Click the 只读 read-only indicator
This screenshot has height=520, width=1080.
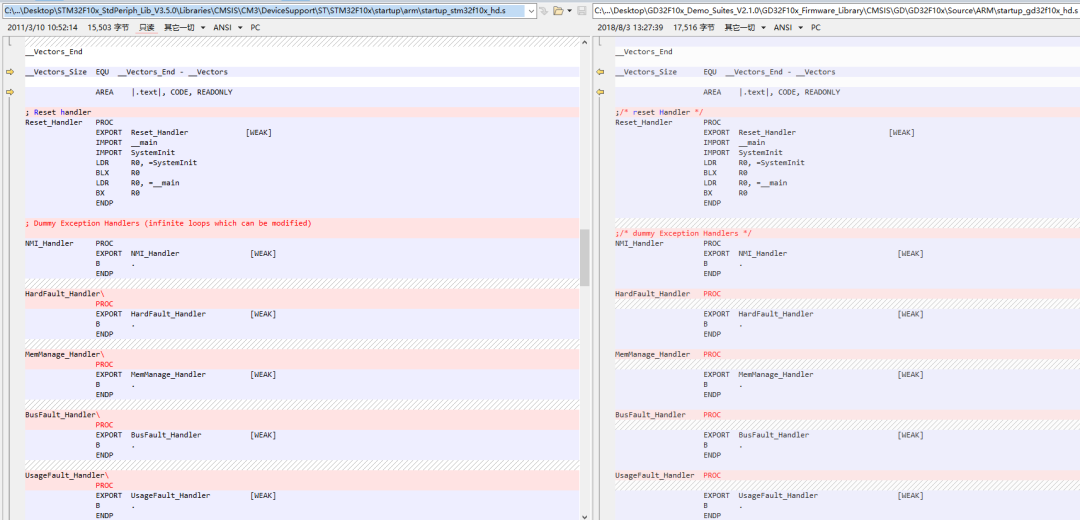tap(147, 28)
